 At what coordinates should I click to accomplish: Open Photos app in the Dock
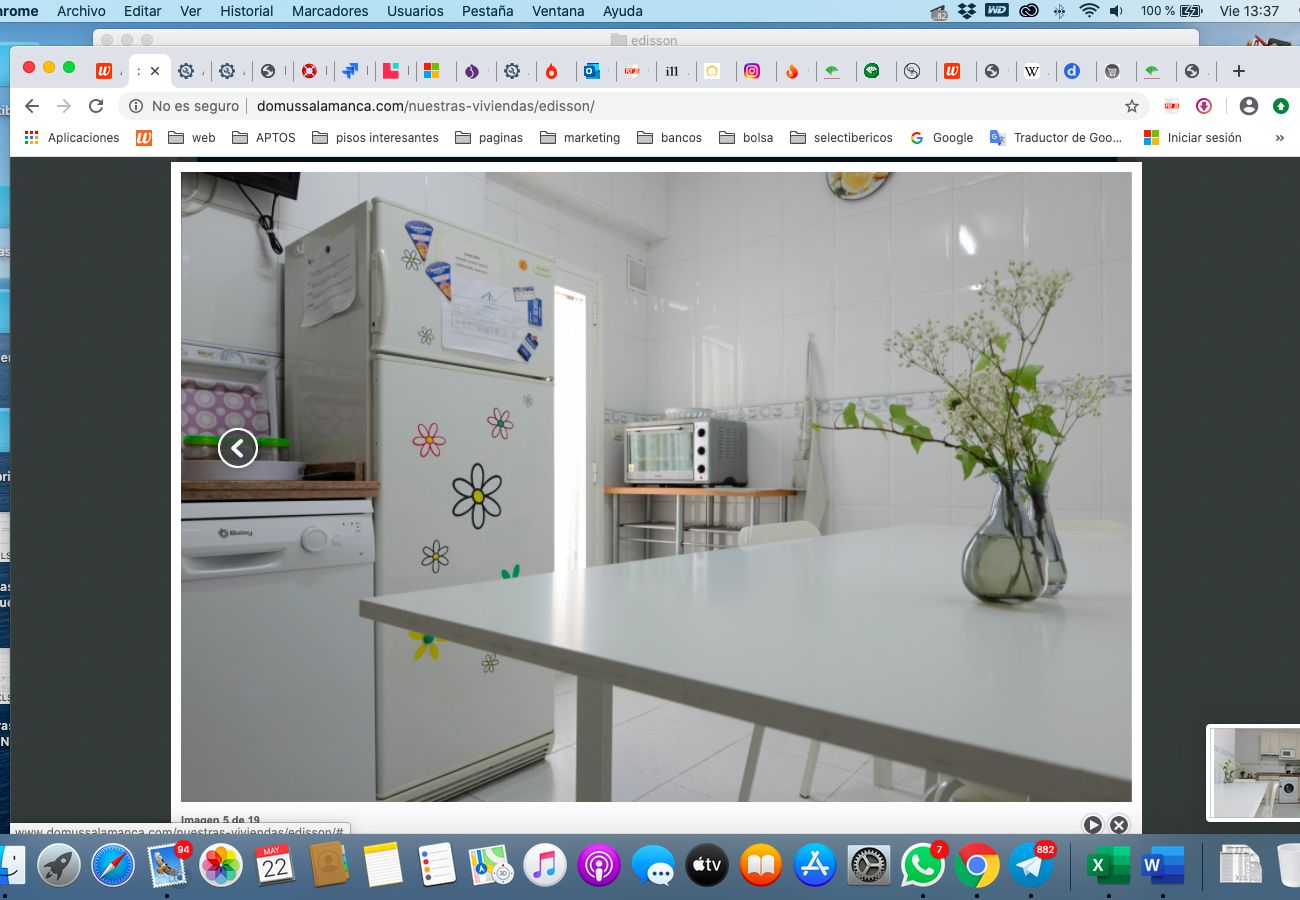click(221, 864)
